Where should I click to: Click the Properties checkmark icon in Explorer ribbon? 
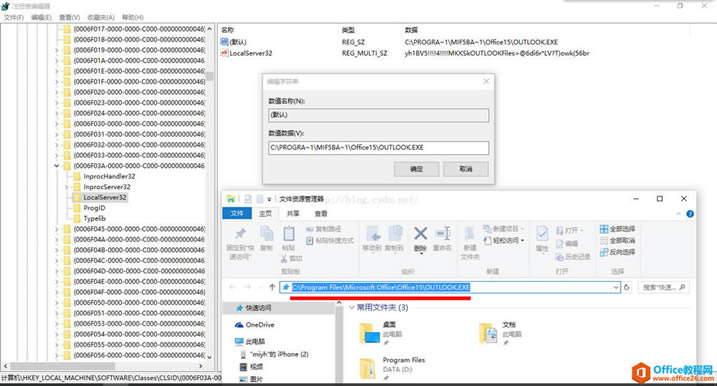point(542,234)
